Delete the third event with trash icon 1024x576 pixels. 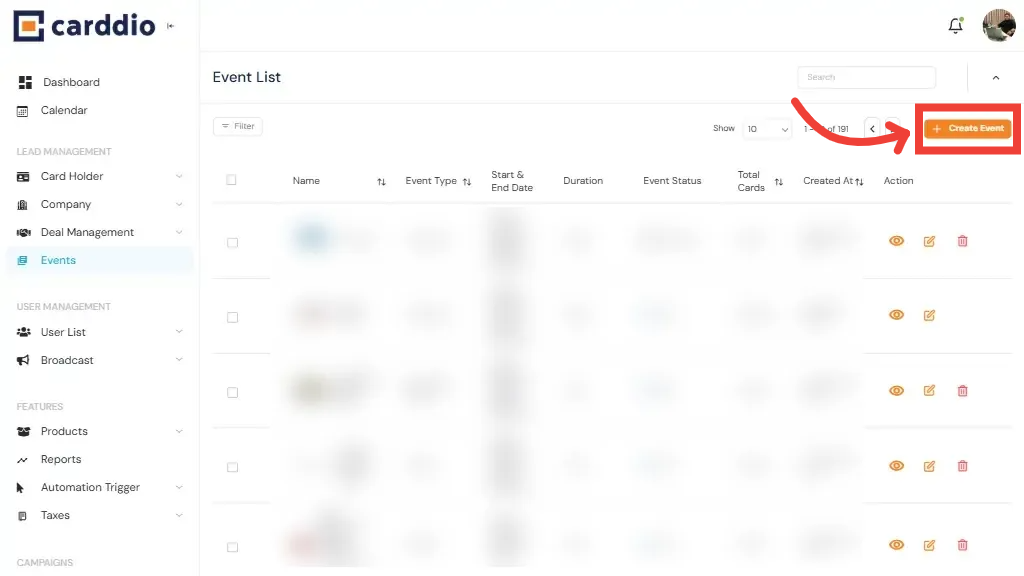(962, 390)
